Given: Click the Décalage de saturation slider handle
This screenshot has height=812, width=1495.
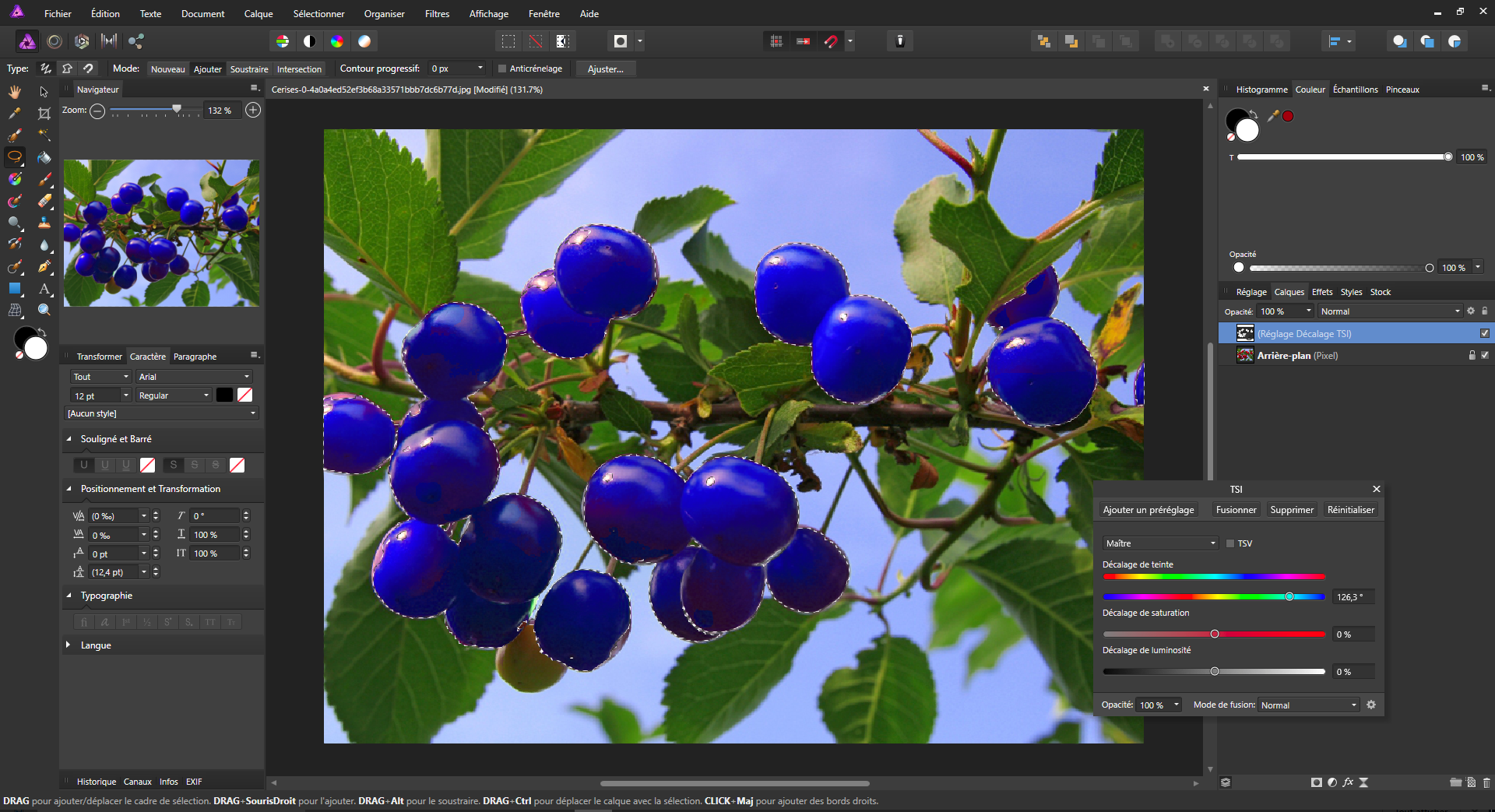Looking at the screenshot, I should 1215,634.
